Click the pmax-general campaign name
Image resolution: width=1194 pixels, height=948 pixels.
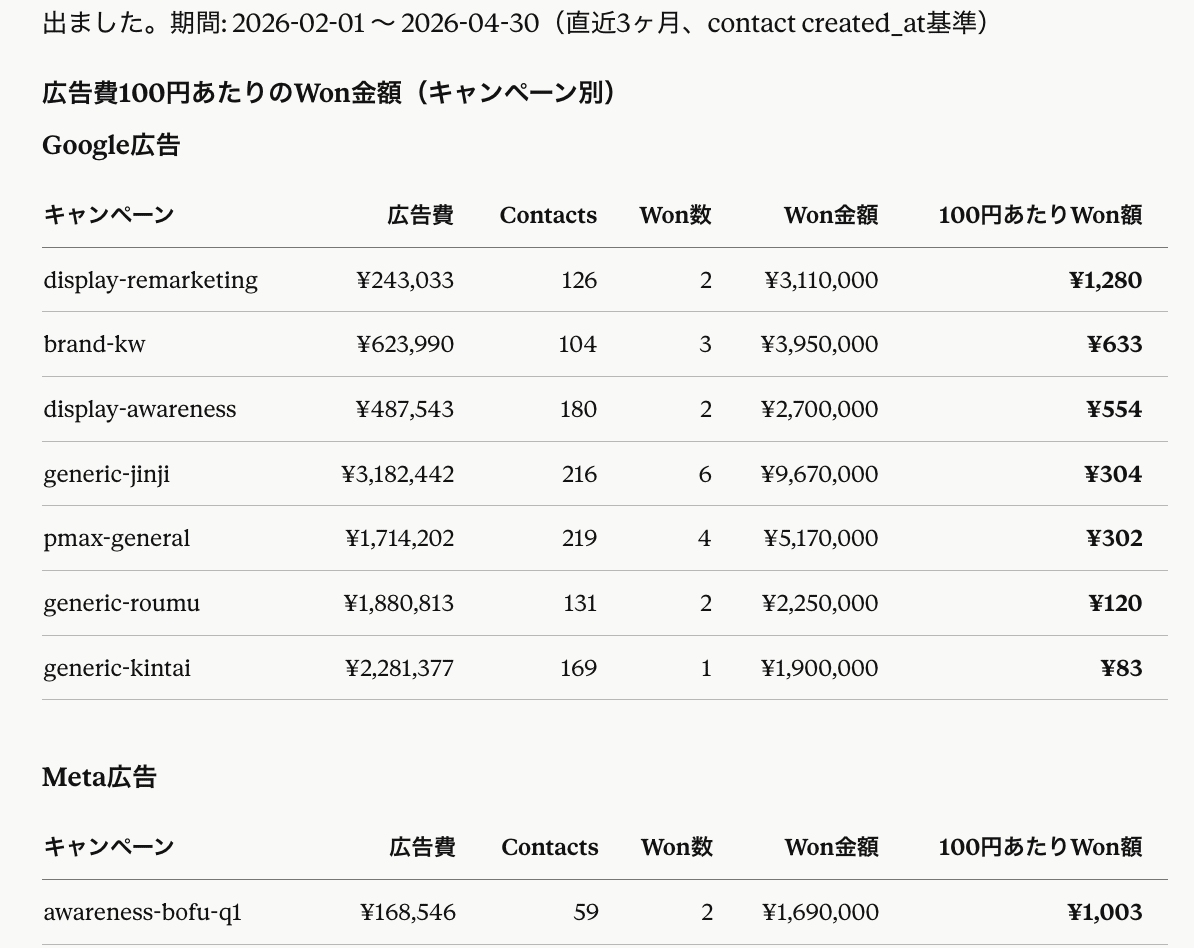117,539
